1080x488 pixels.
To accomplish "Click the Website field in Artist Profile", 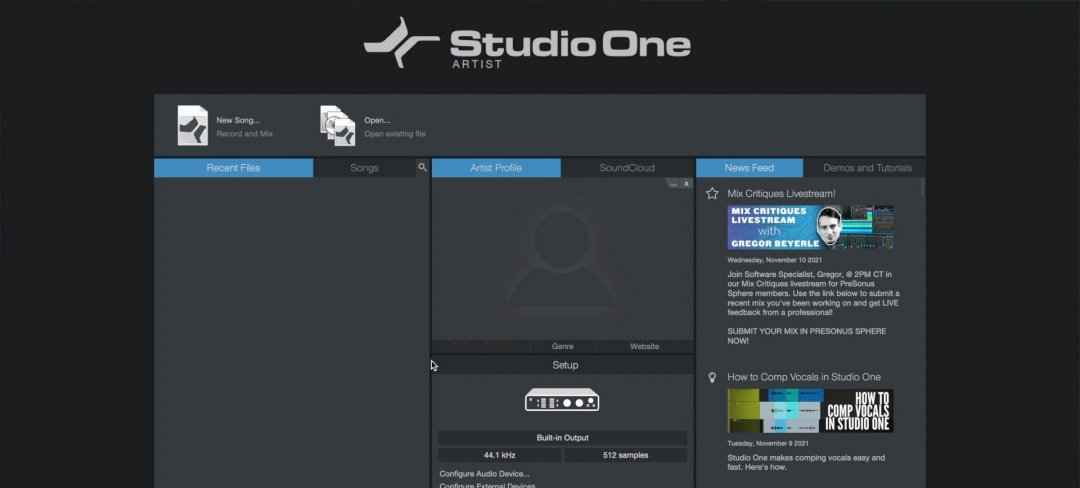I will pos(645,346).
